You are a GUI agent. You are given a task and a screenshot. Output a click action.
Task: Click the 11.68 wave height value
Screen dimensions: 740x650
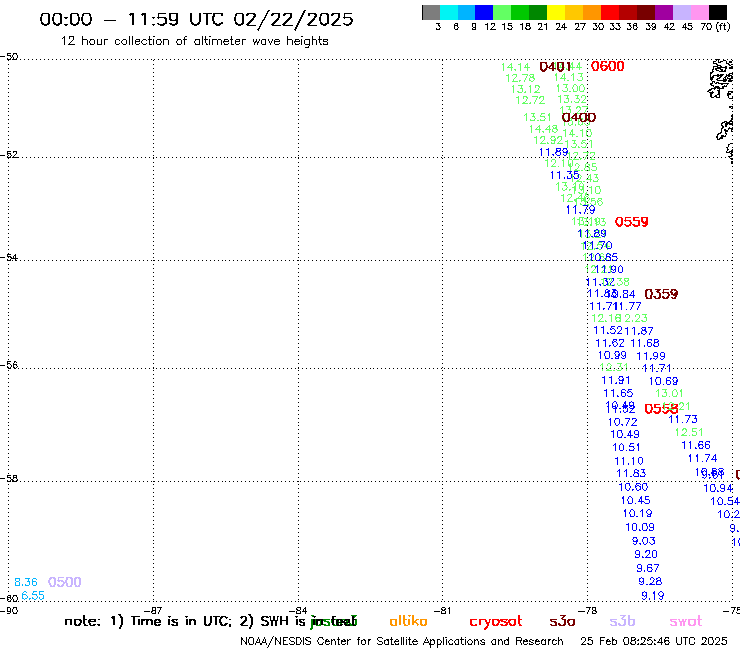645,344
